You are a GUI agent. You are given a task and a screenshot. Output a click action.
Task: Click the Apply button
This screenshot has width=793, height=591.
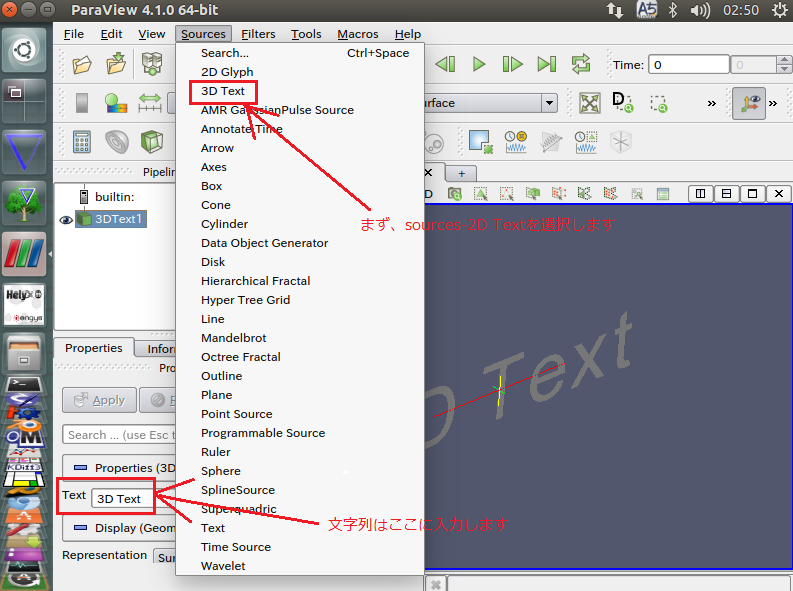click(x=100, y=400)
